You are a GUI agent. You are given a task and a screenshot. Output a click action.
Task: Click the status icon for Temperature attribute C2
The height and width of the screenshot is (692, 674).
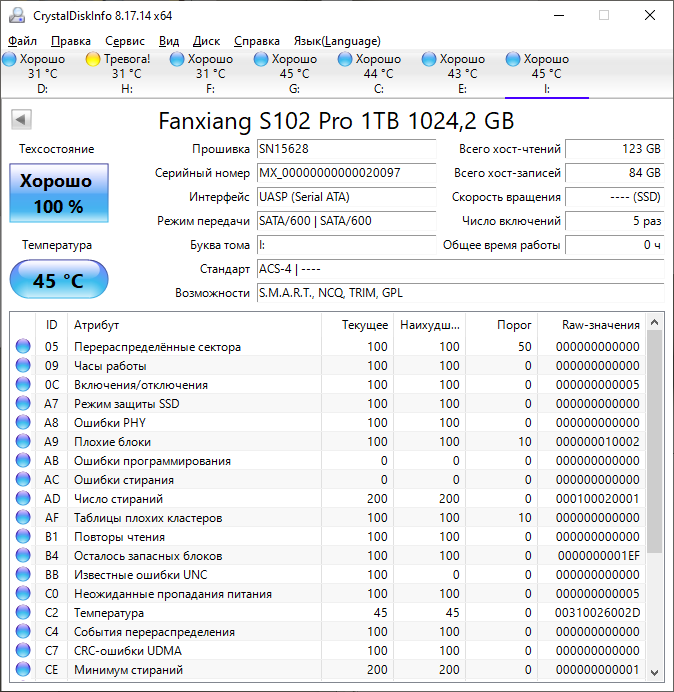[23, 613]
